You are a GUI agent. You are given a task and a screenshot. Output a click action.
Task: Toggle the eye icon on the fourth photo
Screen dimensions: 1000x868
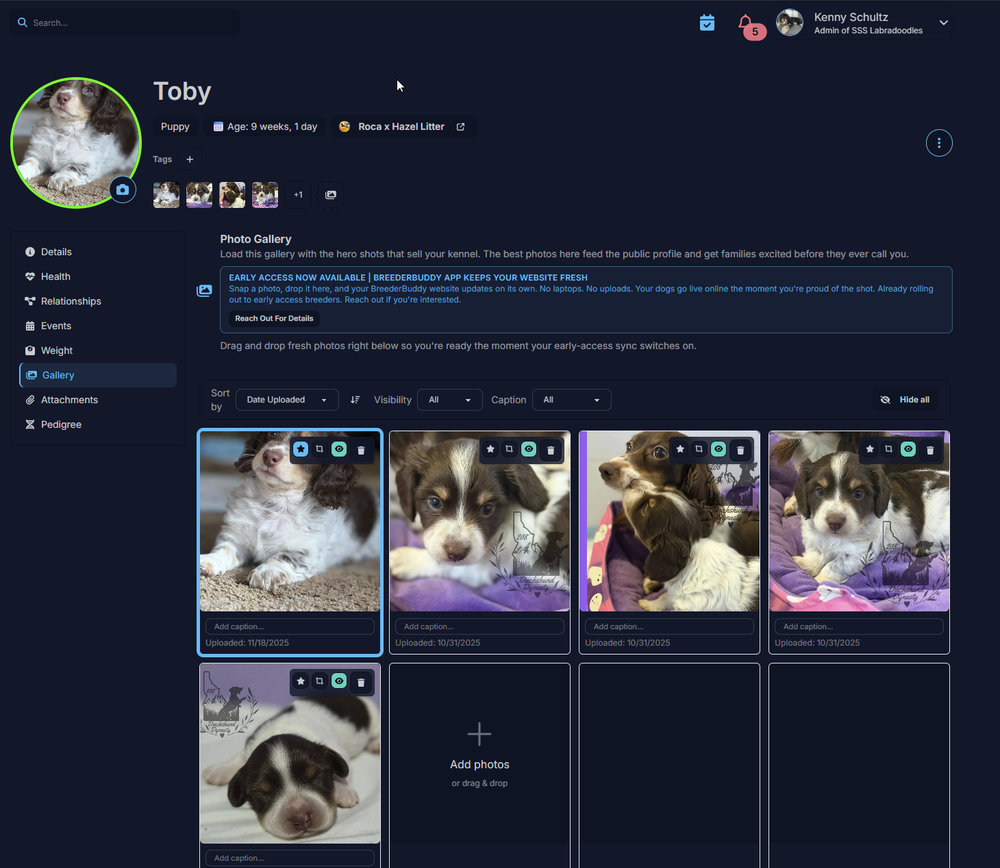908,449
